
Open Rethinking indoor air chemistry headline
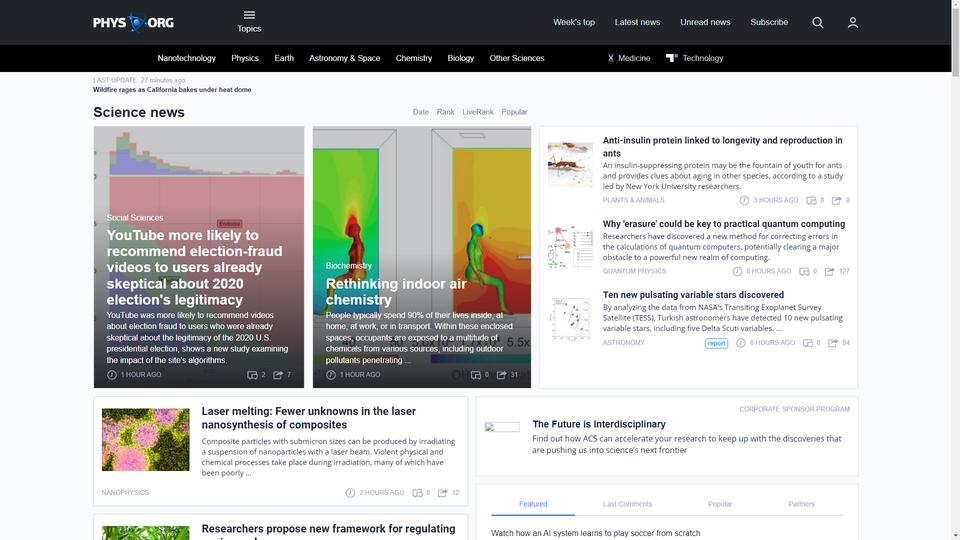click(x=396, y=291)
